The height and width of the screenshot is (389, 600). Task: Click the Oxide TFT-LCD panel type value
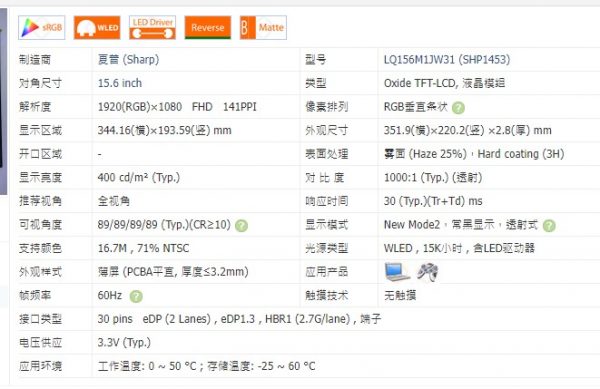tap(444, 83)
